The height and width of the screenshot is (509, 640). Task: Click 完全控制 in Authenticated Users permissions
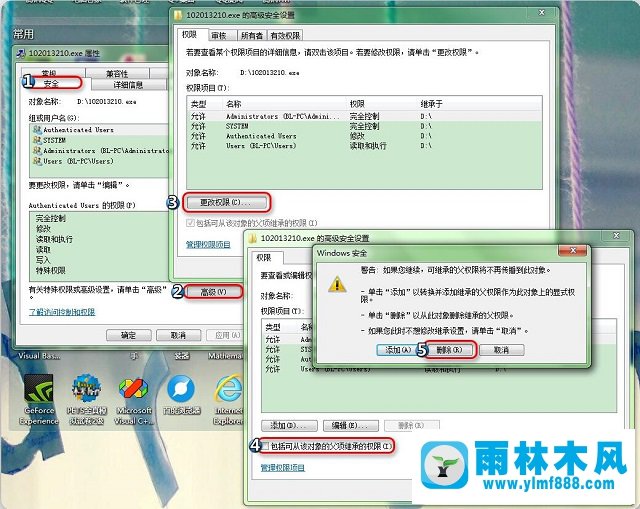tap(51, 218)
